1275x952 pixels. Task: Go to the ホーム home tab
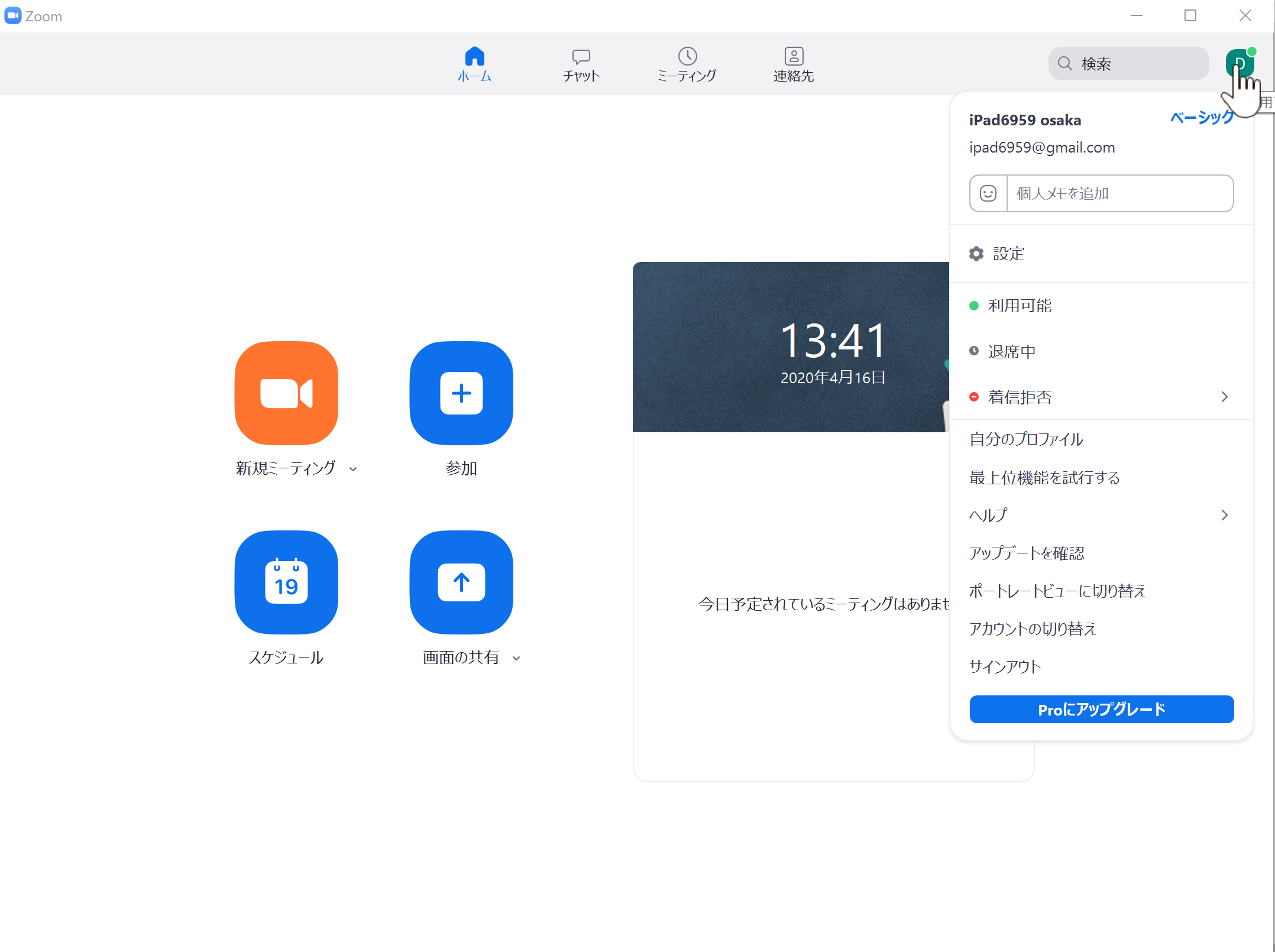474,65
